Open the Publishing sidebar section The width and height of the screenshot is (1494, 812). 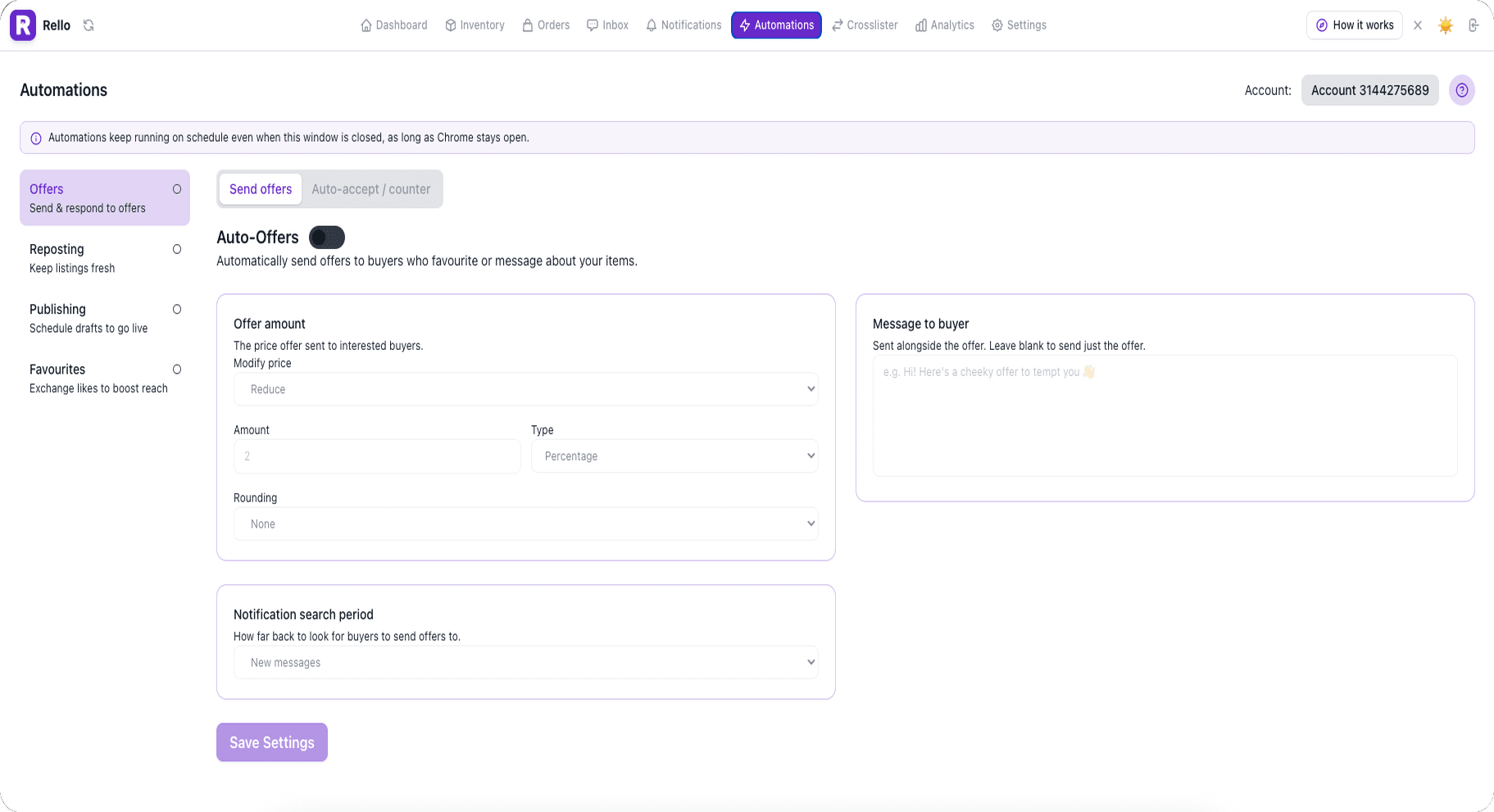click(x=105, y=318)
